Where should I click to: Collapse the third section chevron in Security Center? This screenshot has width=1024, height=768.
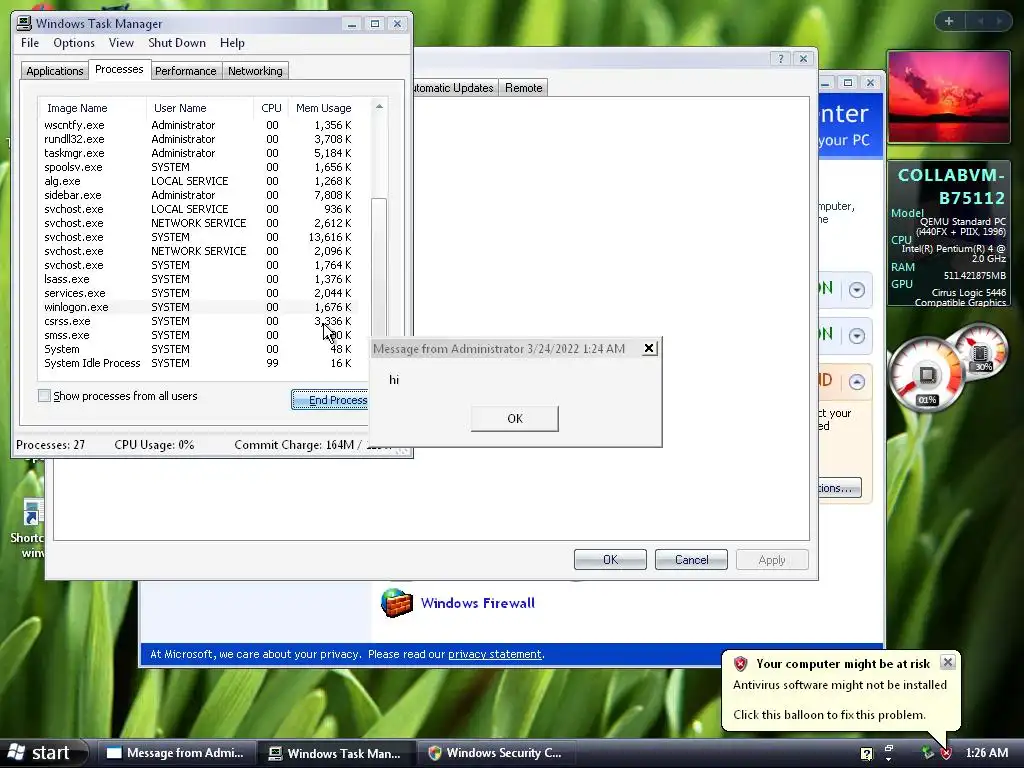(856, 381)
